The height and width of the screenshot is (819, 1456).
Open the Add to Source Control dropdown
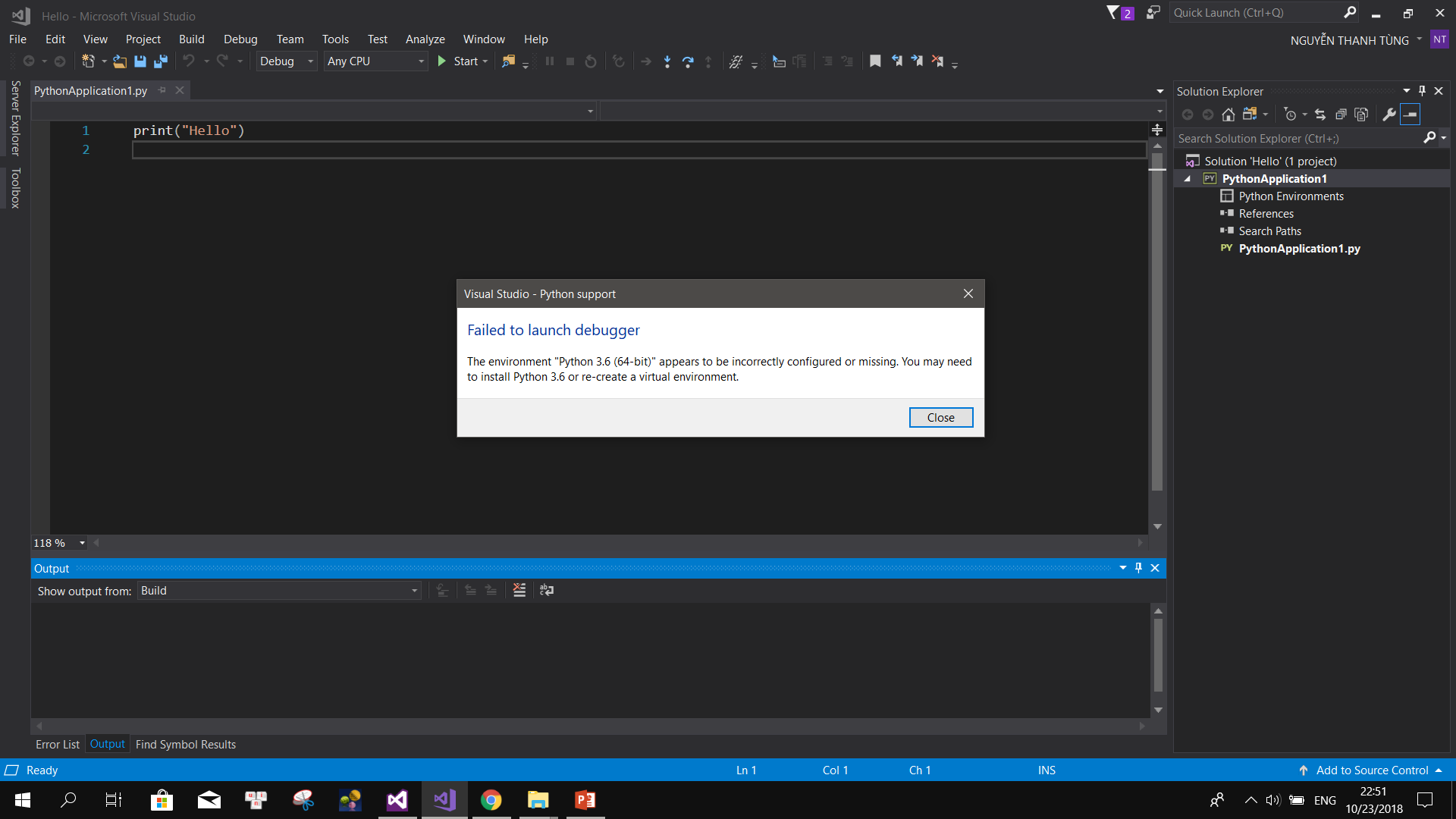point(1439,770)
